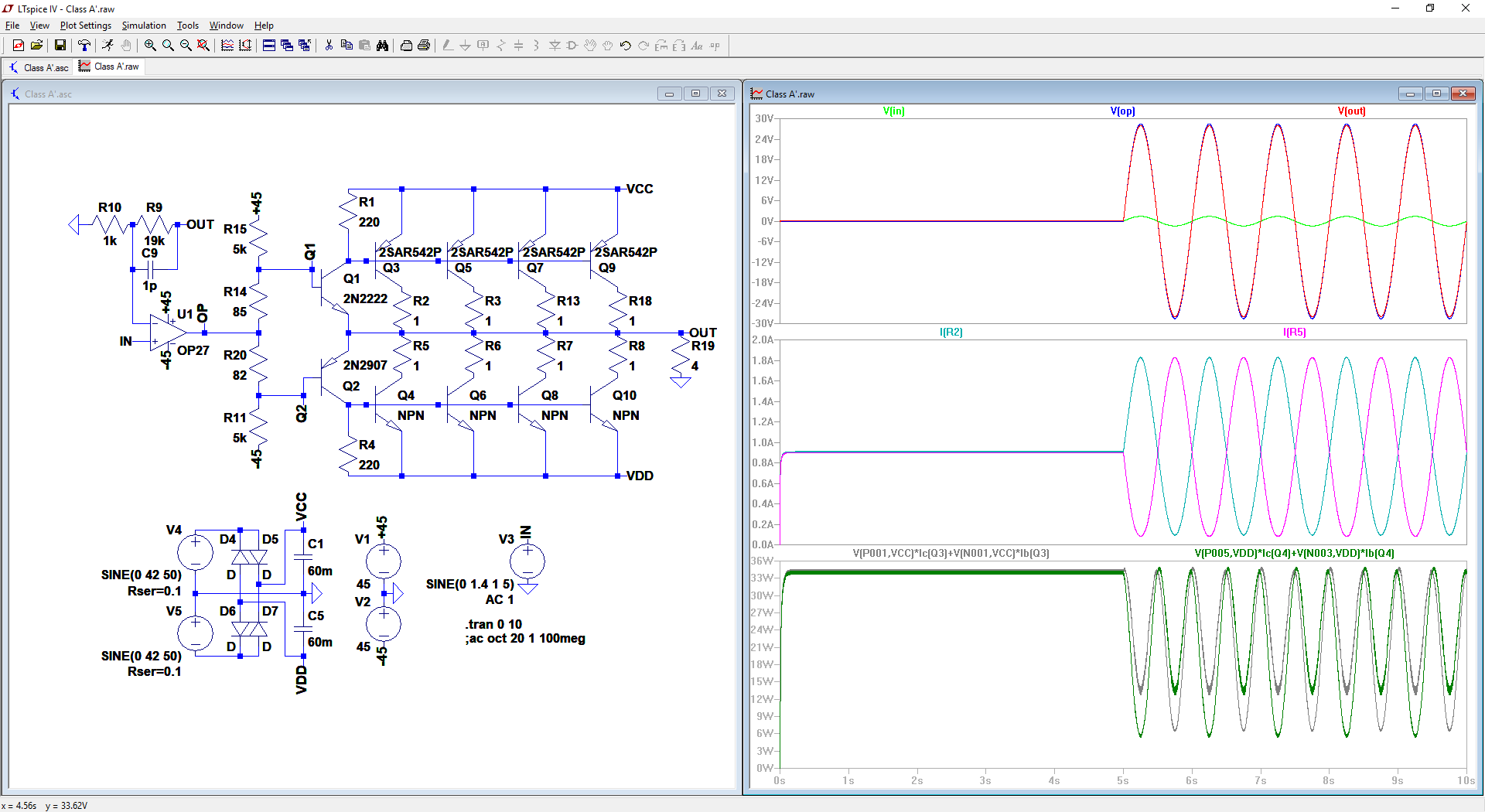Maximize the Class A'.asc schematic window
Viewport: 1485px width, 812px height.
[695, 94]
